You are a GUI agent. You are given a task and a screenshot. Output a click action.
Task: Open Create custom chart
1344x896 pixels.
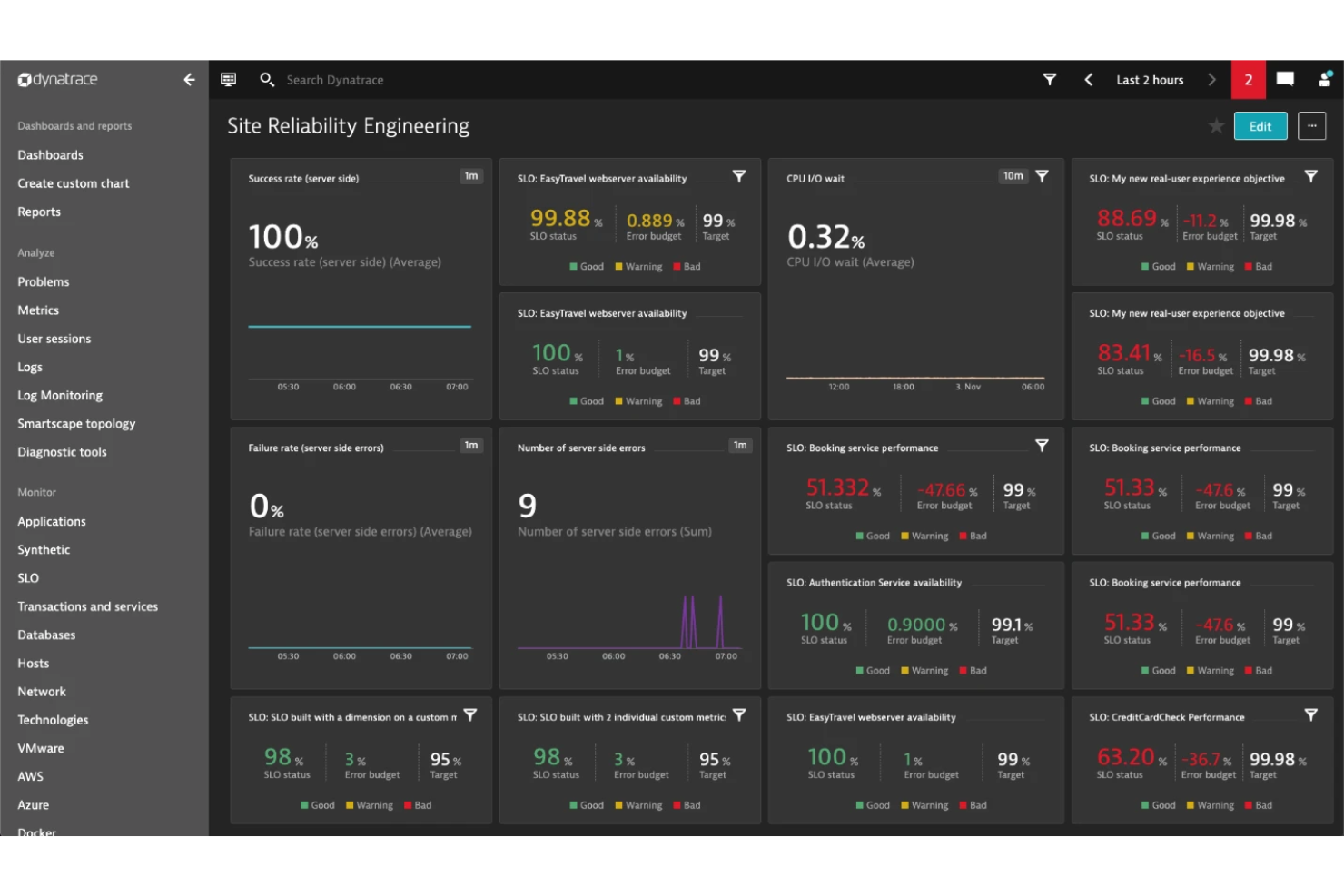pyautogui.click(x=73, y=182)
